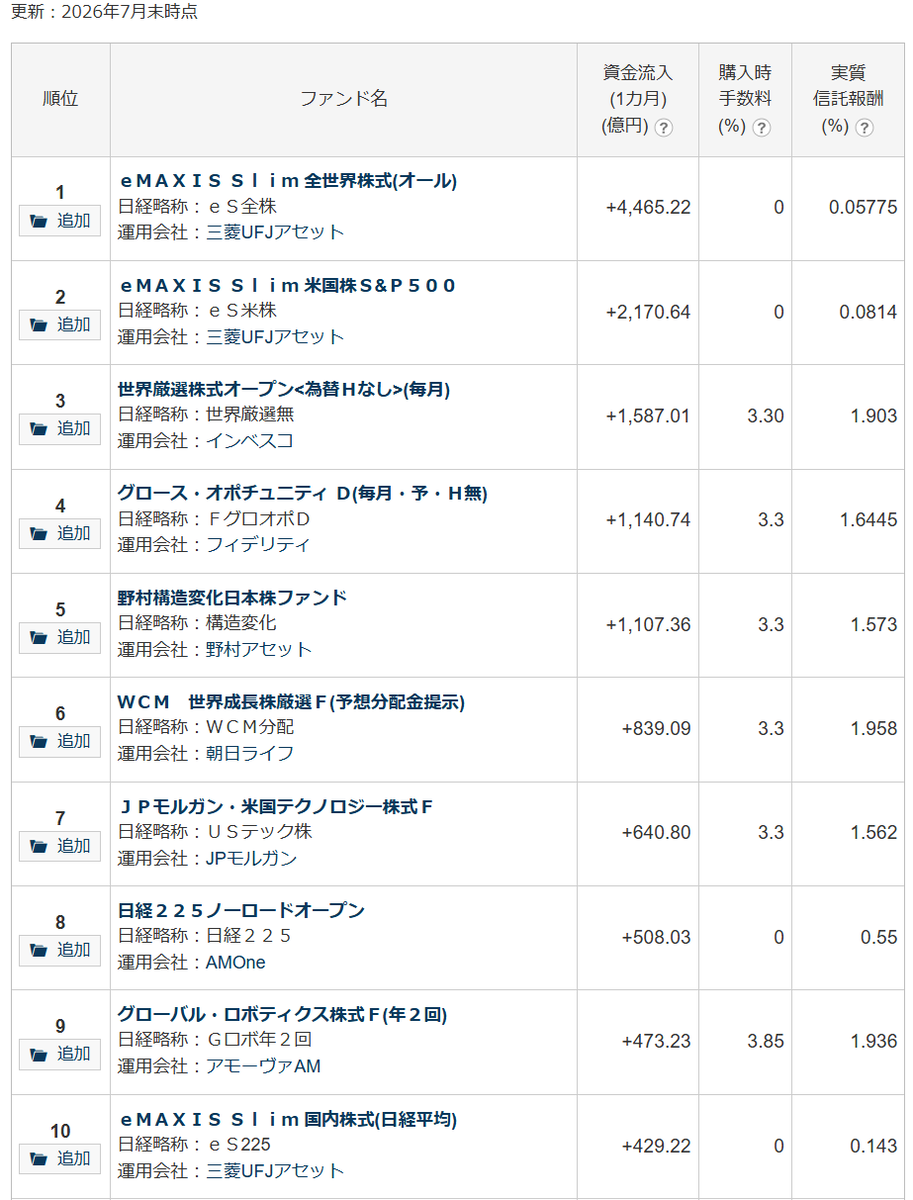
Task: Select inflow value +2,170.64
Action: (648, 312)
